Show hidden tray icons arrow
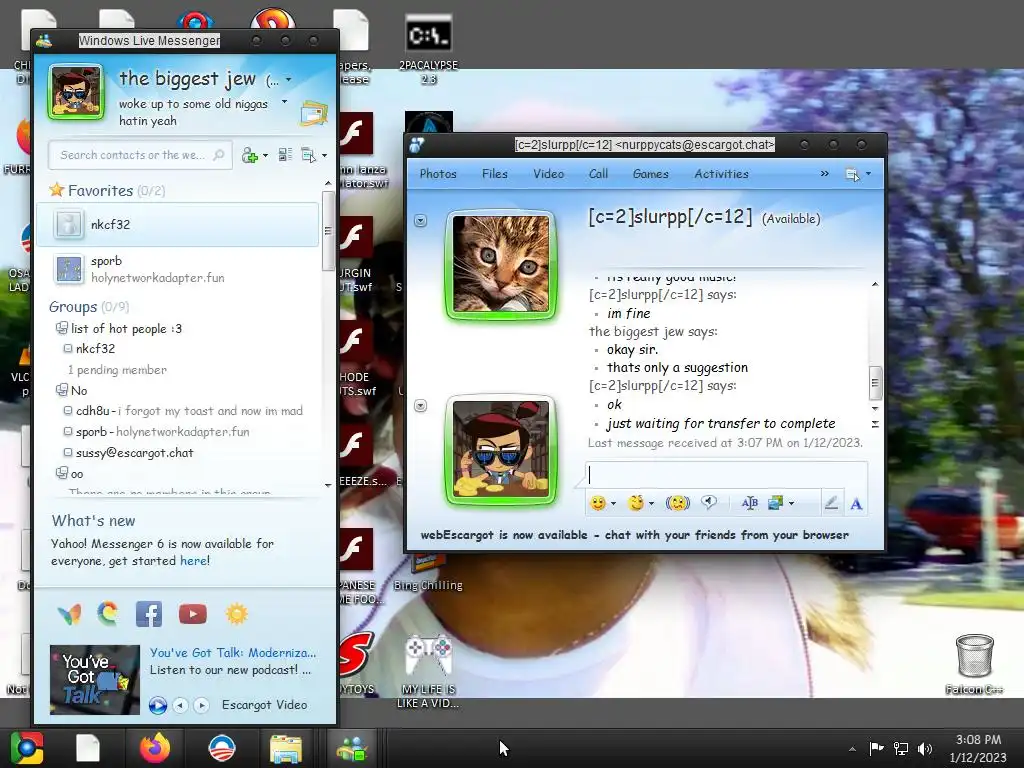1024x768 pixels. coord(852,749)
